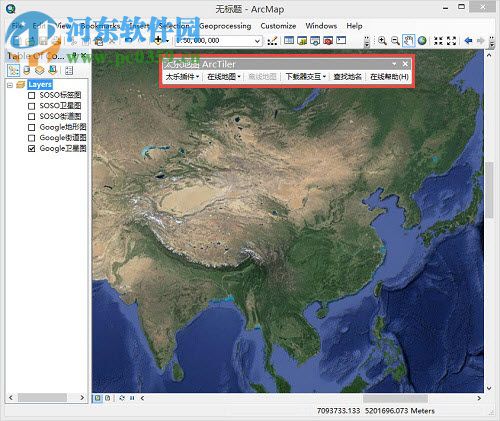Select List By Visibility icon
This screenshot has width=500, height=421.
point(40,70)
